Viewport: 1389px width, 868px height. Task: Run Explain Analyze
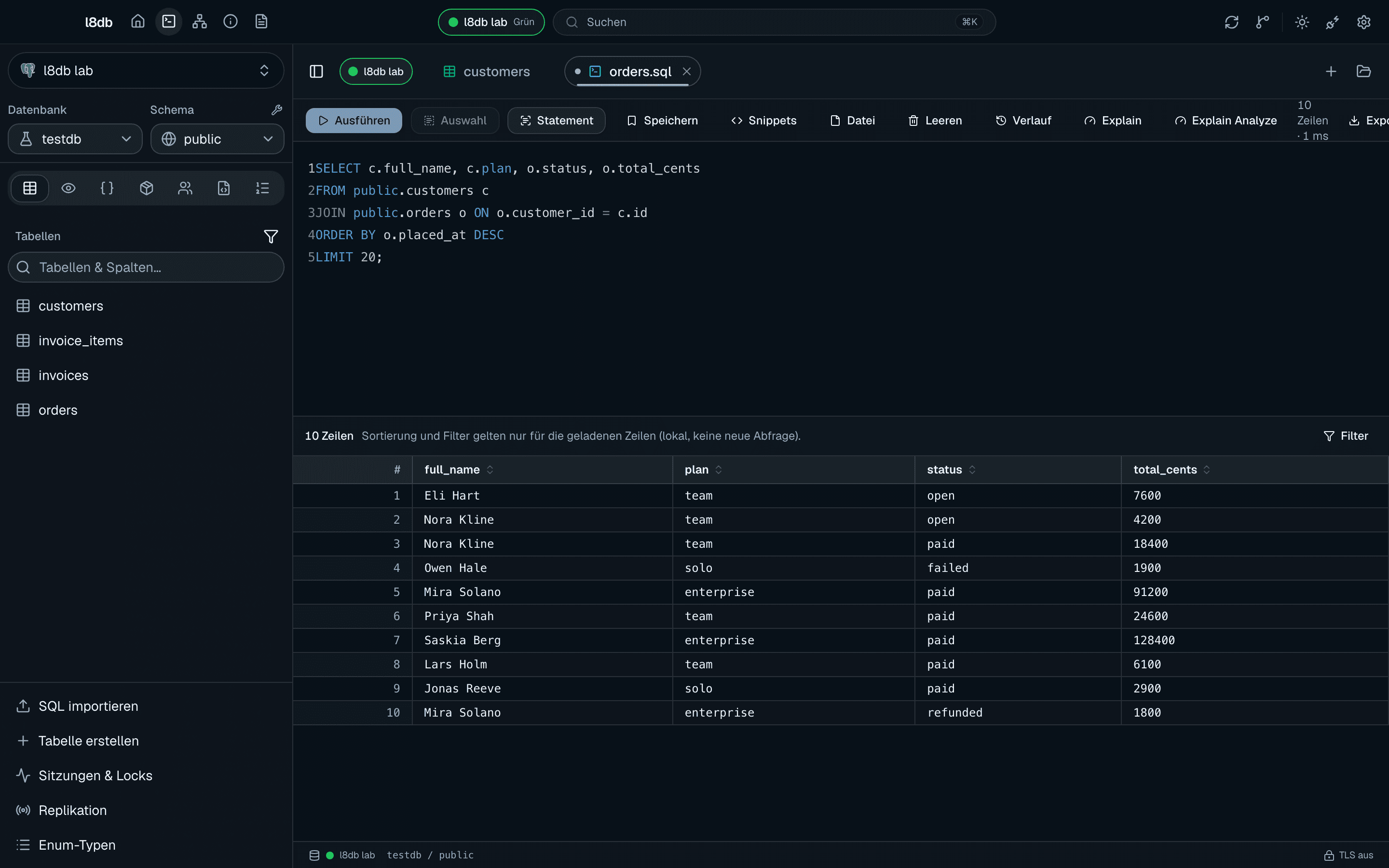[1226, 121]
